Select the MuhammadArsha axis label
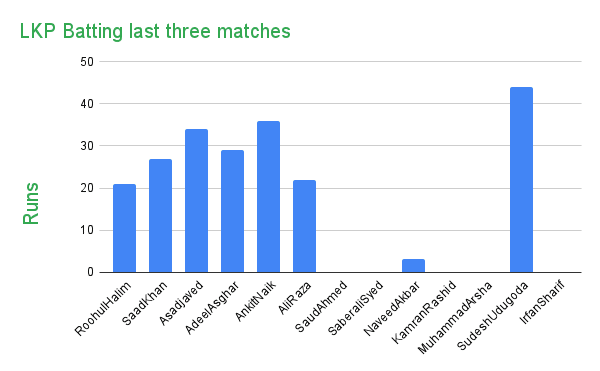600x371 pixels. pos(455,318)
